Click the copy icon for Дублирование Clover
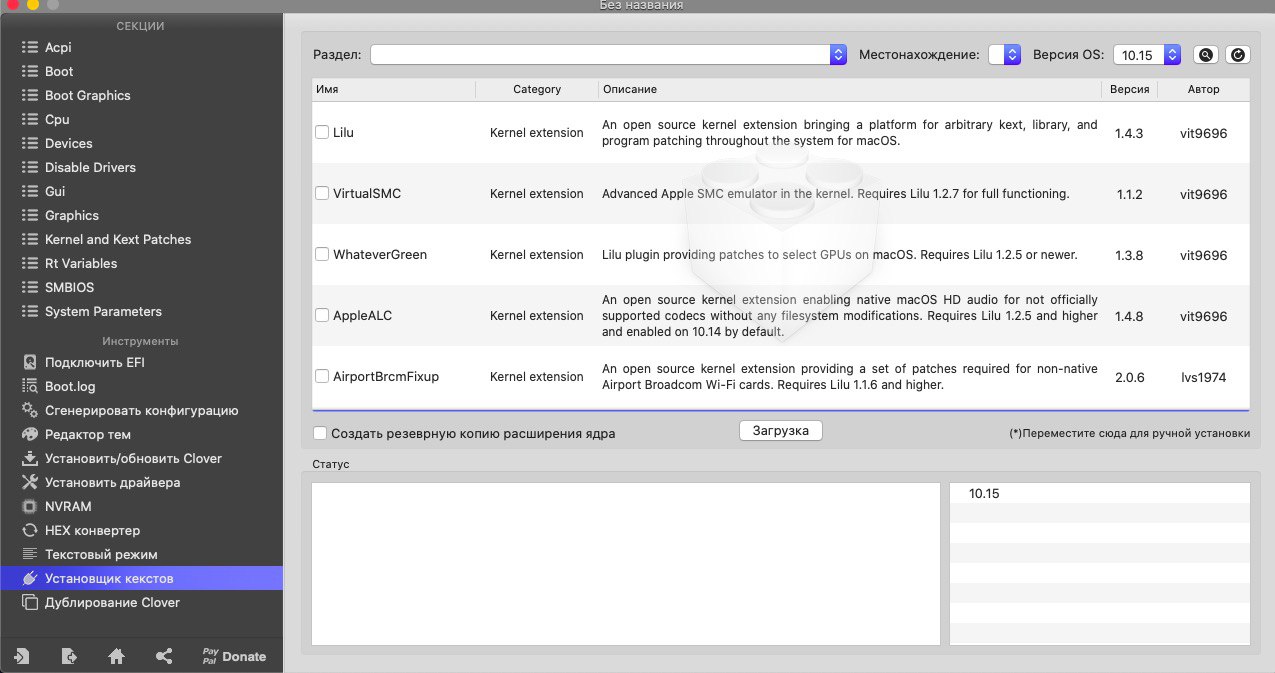 (x=30, y=602)
